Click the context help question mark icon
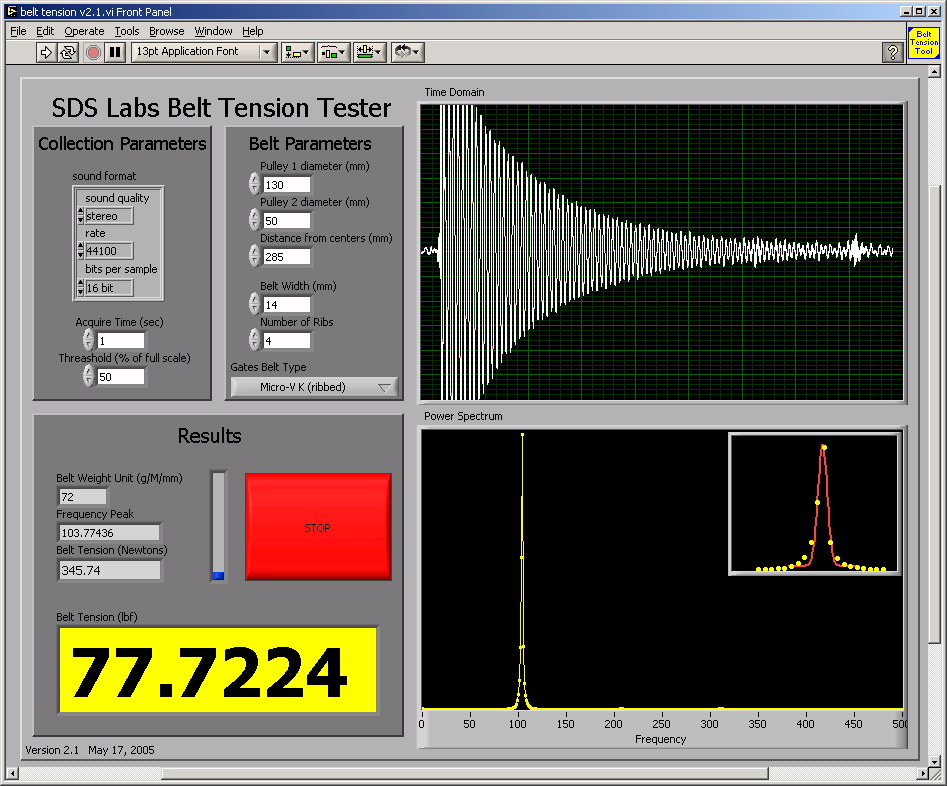This screenshot has width=947, height=786. (892, 52)
